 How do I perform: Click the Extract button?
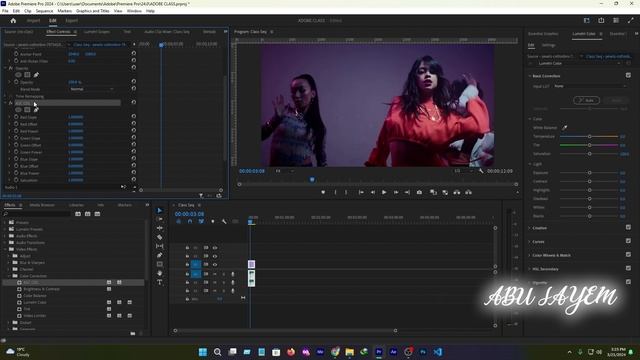pyautogui.click(x=445, y=192)
